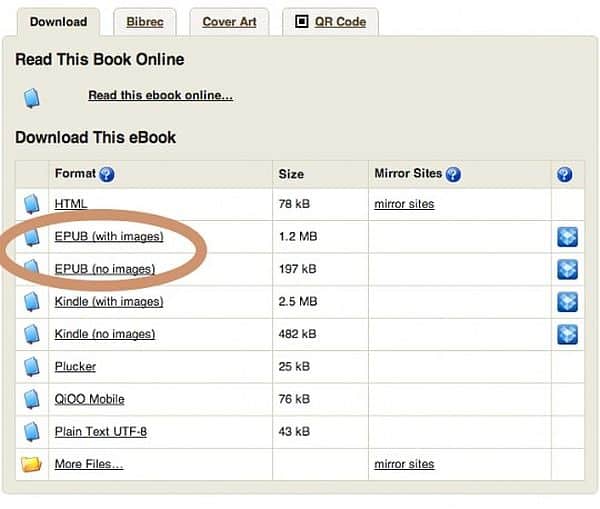Viewport: 600px width, 509px height.
Task: Click the book icon in Plain Text UTF-8 row
Action: [x=32, y=432]
